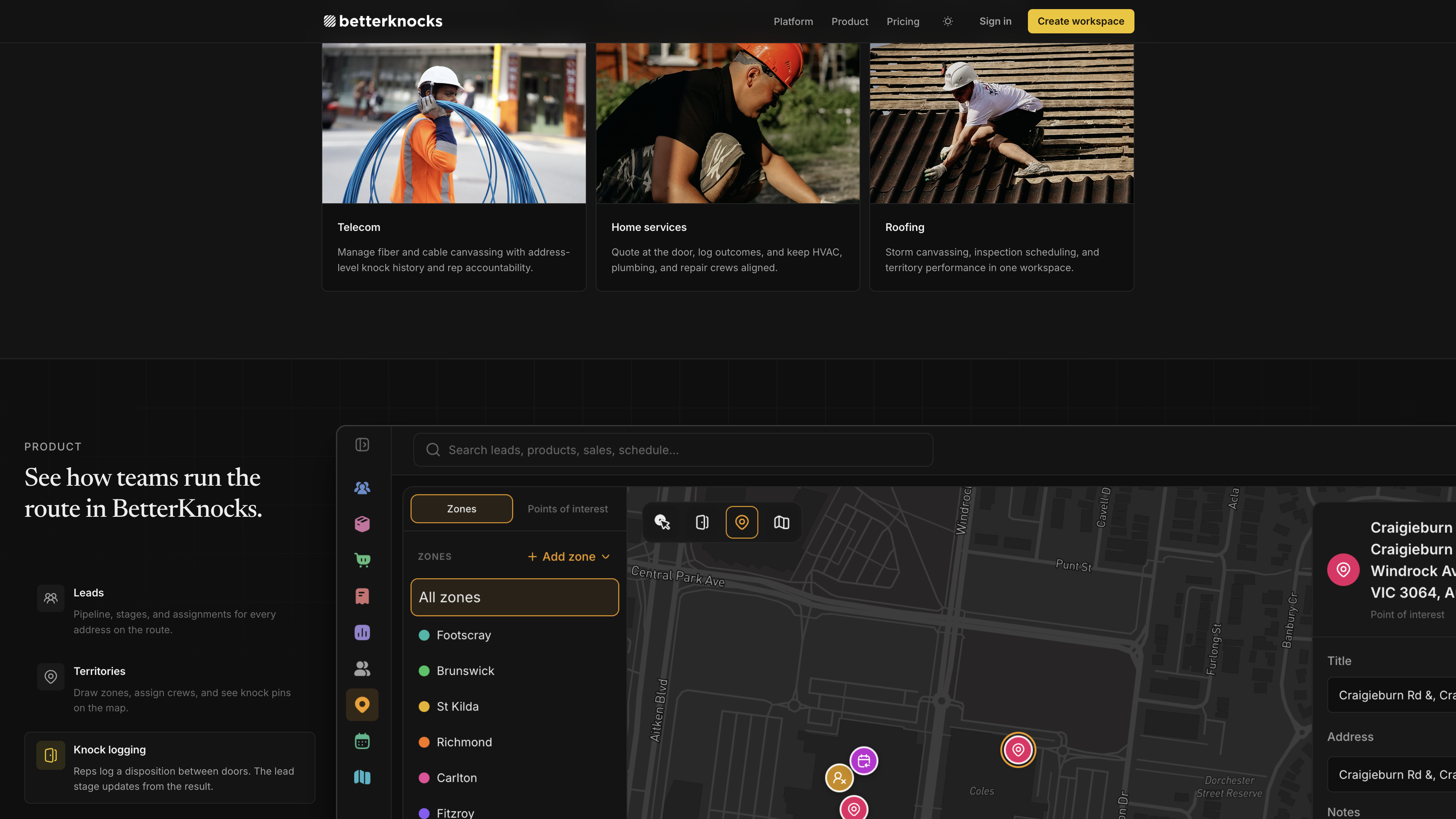Open the Product menu

849,21
